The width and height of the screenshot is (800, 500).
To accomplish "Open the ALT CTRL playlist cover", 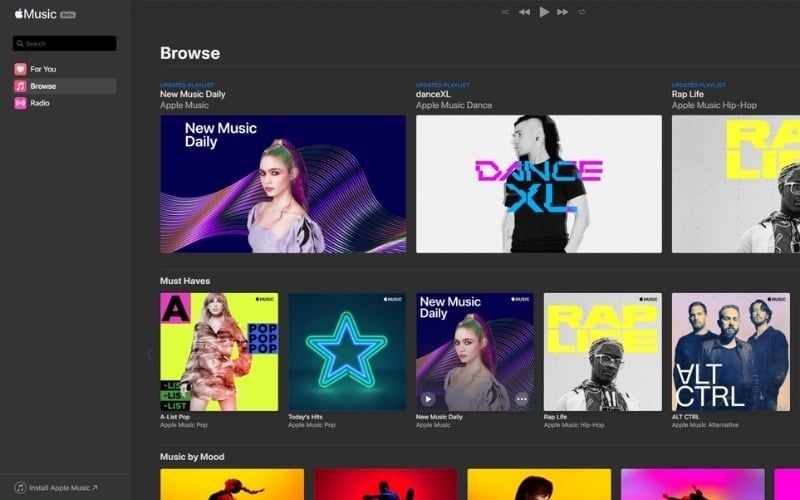I will pyautogui.click(x=731, y=352).
